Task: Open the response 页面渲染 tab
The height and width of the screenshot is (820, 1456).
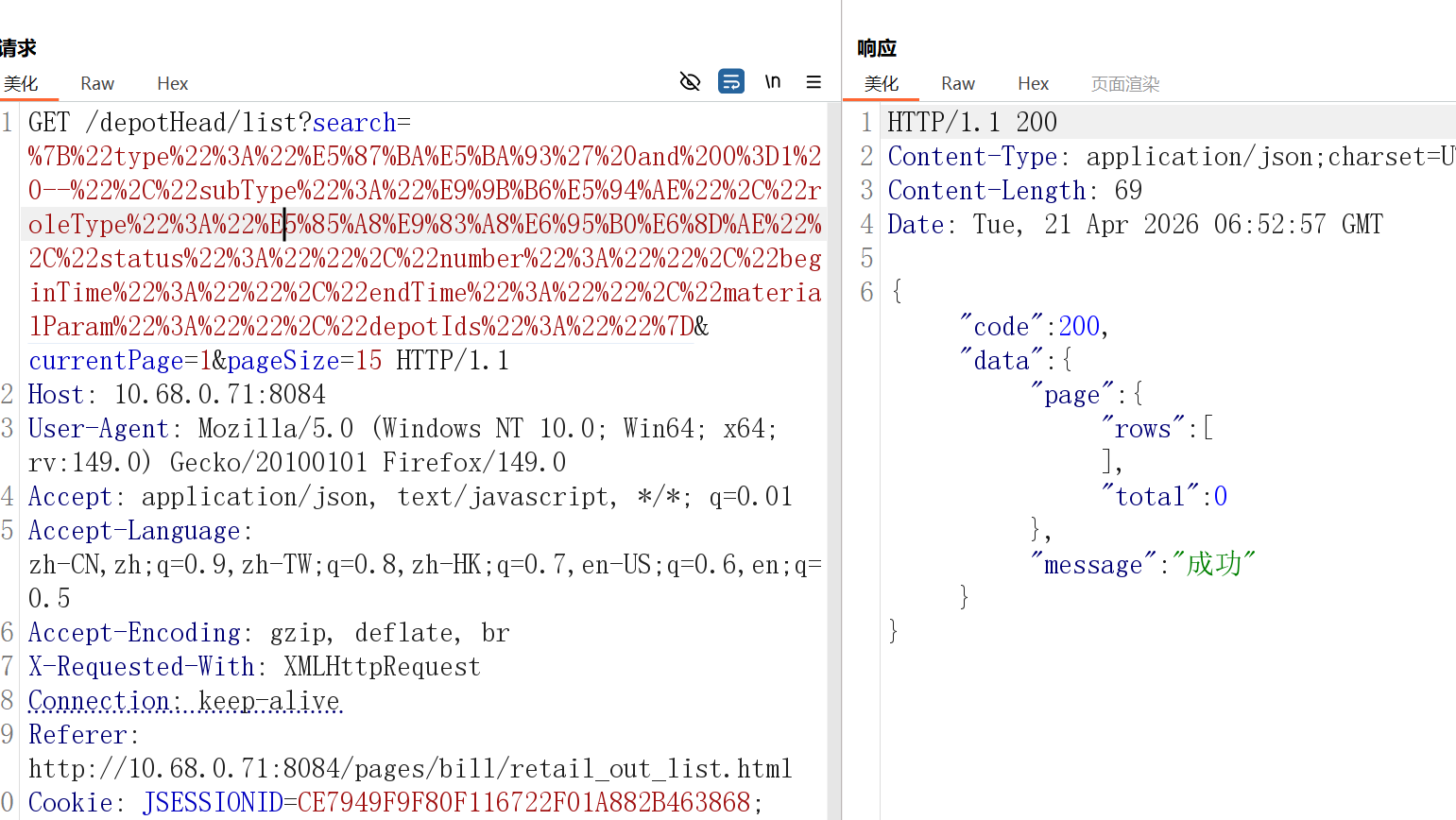Action: pyautogui.click(x=1125, y=83)
